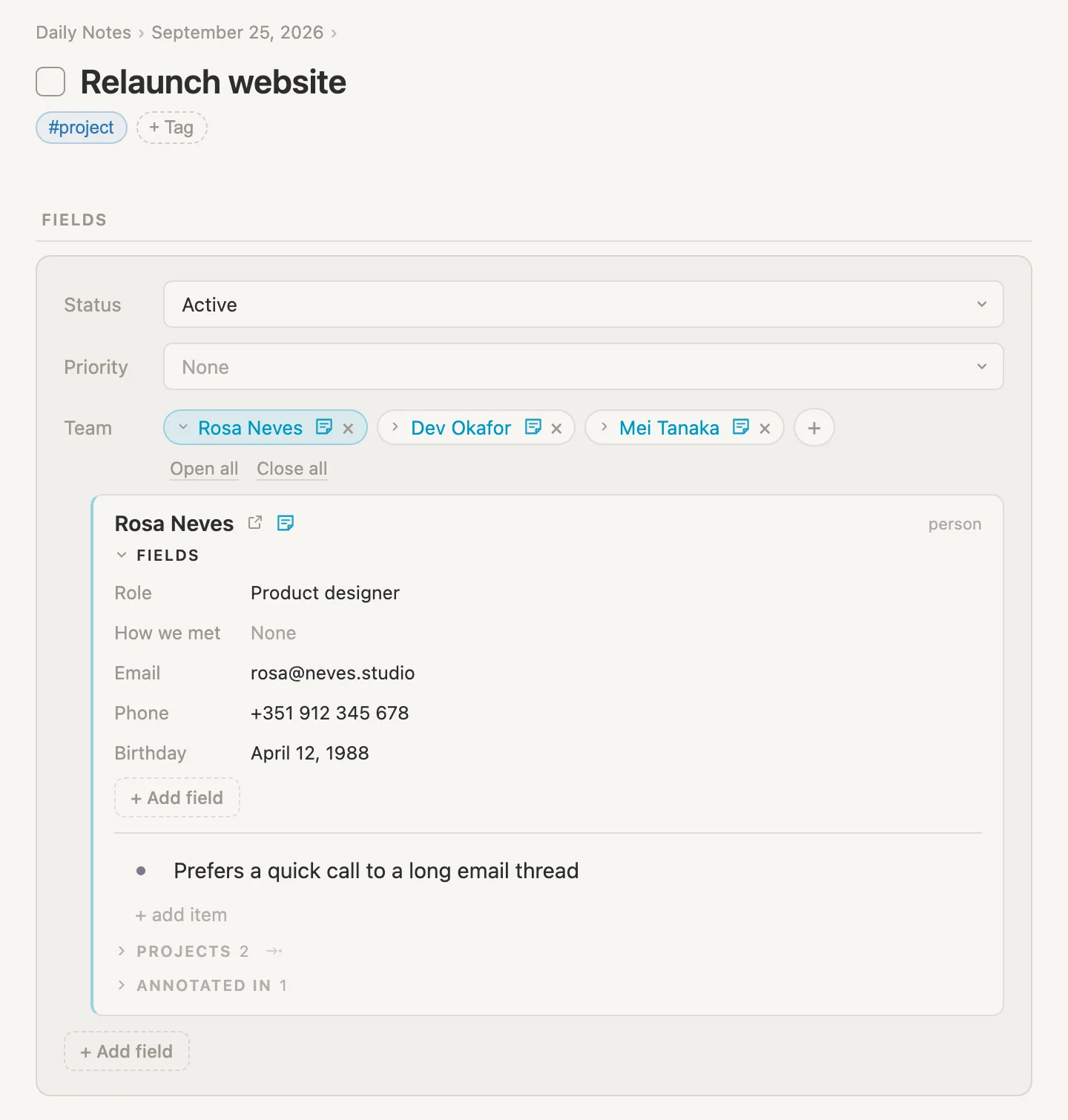Viewport: 1068px width, 1120px height.
Task: Collapse FIELDS section in Rosa Neves card
Action: (x=122, y=555)
